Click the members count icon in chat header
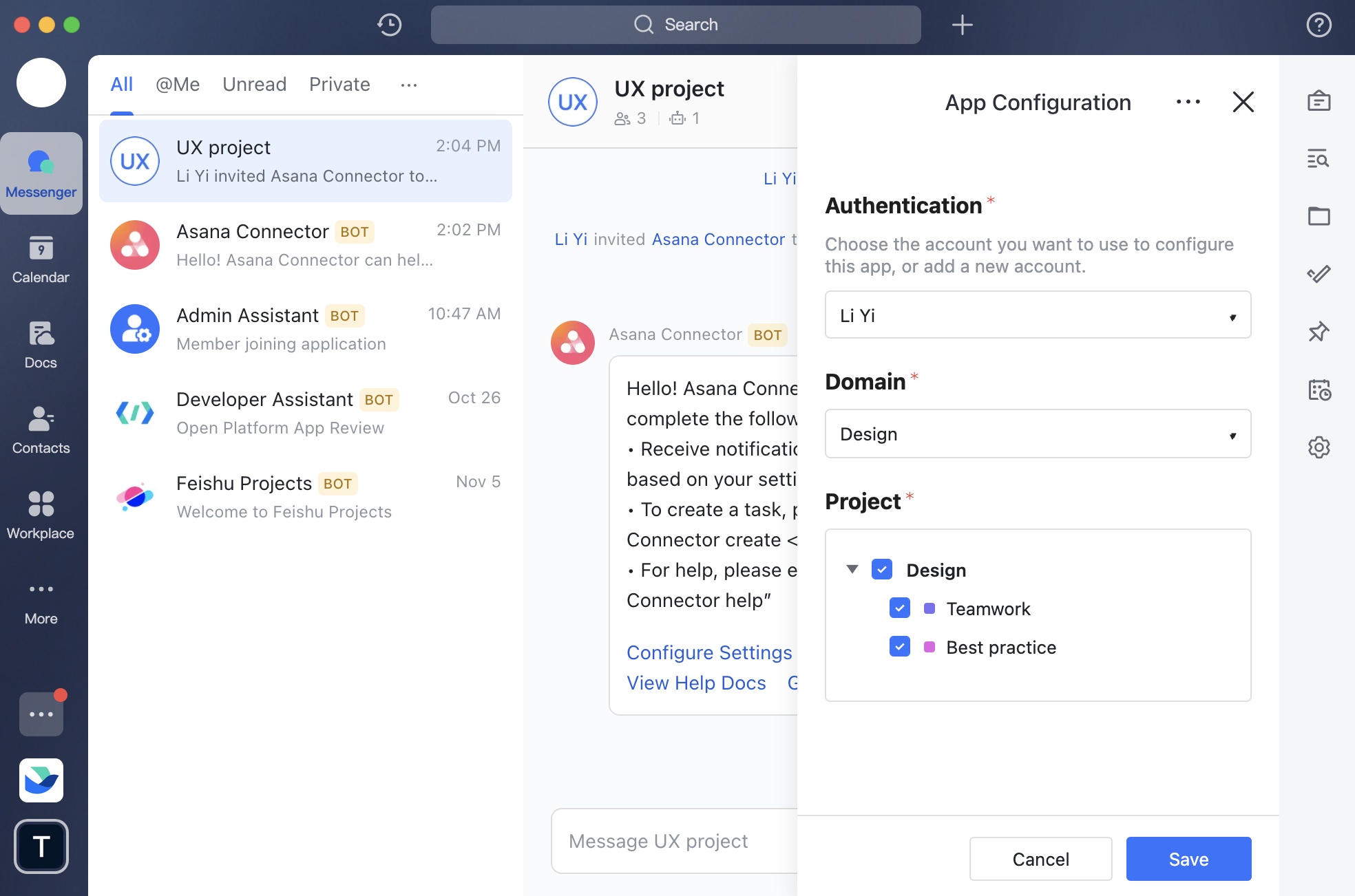1355x896 pixels. 622,118
